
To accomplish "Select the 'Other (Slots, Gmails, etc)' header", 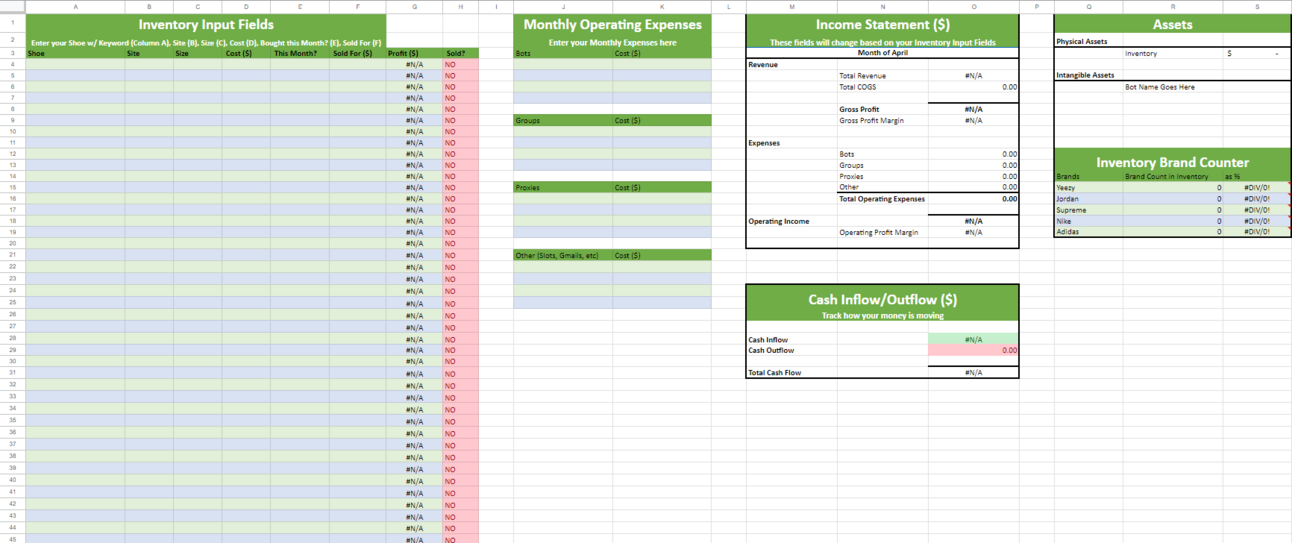I will tap(563, 255).
